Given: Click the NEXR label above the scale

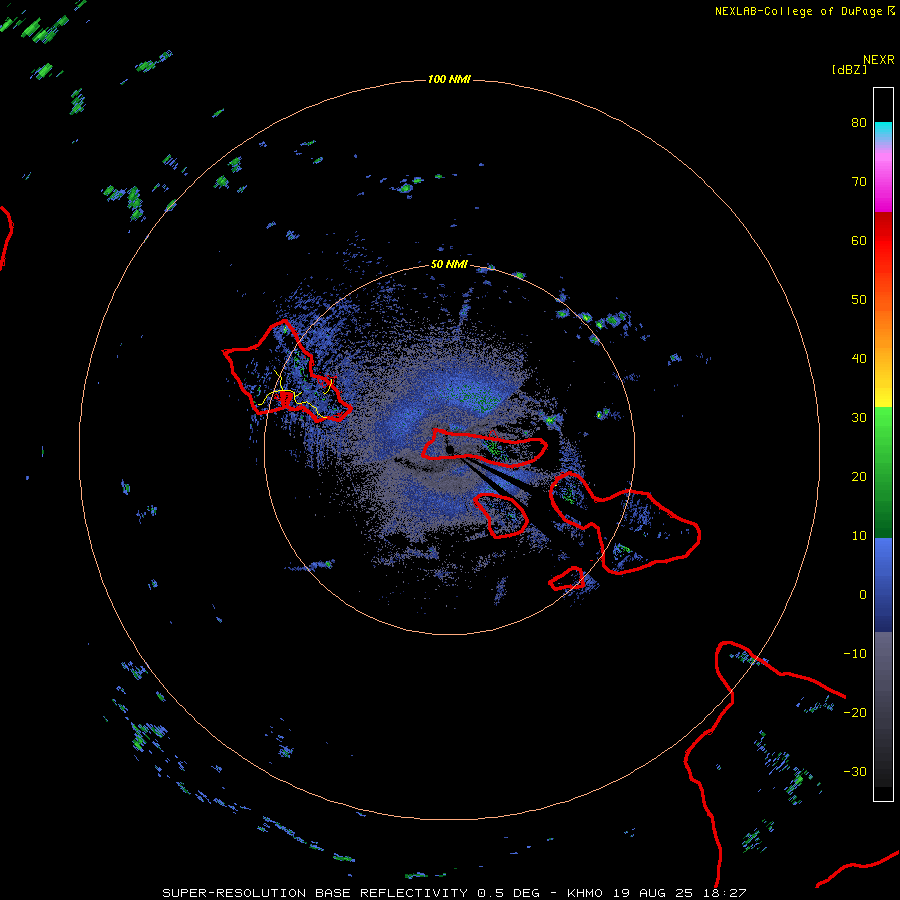Looking at the screenshot, I should point(879,60).
